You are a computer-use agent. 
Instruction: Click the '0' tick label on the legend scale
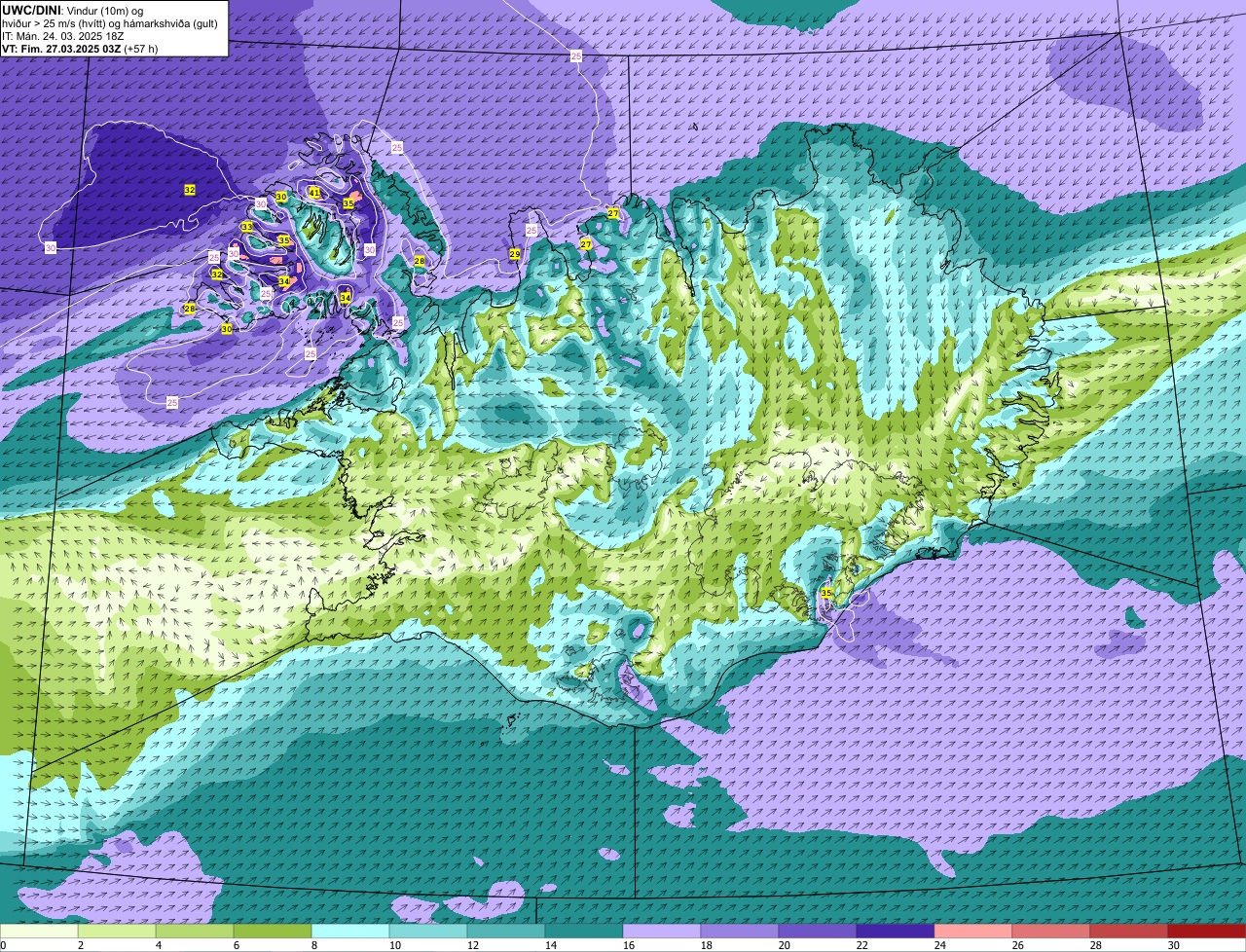pyautogui.click(x=3, y=945)
